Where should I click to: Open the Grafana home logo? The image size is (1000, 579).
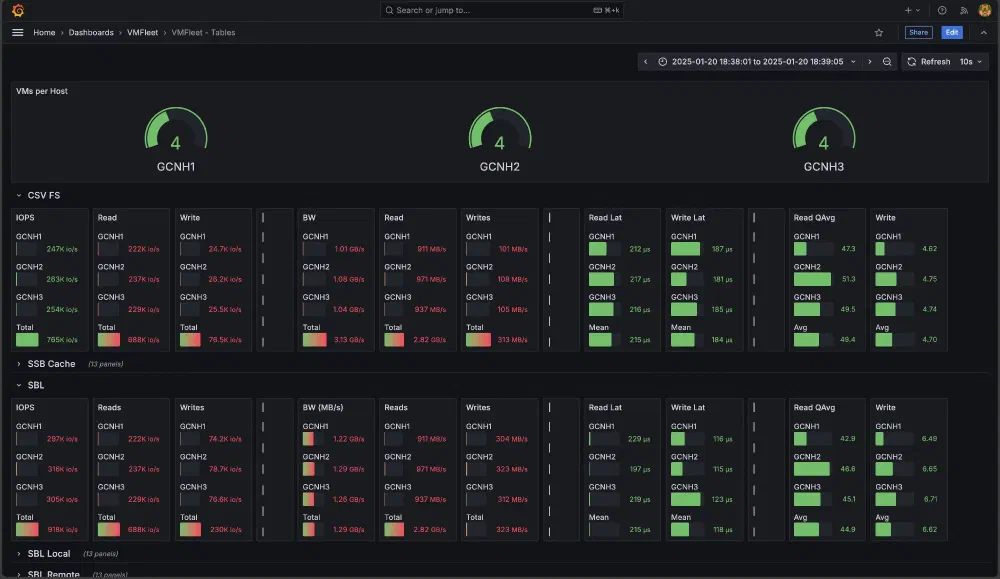point(18,10)
